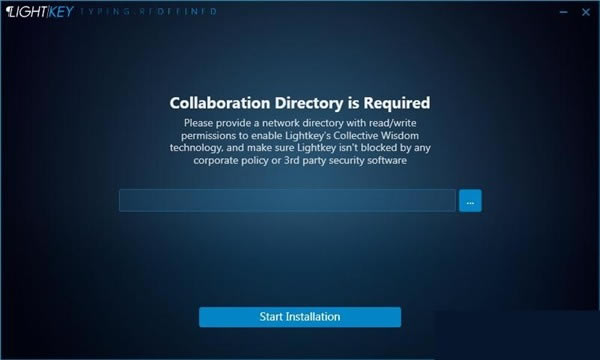Open folder browser with the ellipsis button
The image size is (600, 360).
coord(470,200)
